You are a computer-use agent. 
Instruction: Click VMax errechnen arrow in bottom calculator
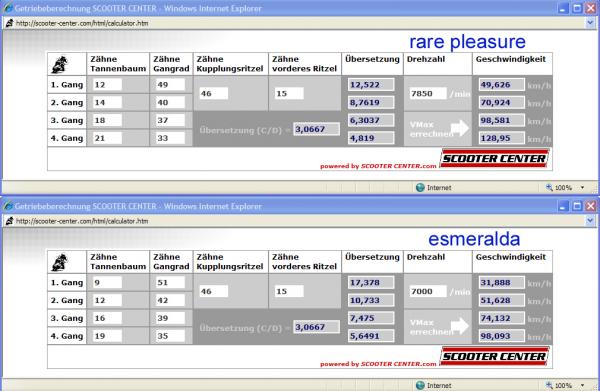click(x=459, y=326)
